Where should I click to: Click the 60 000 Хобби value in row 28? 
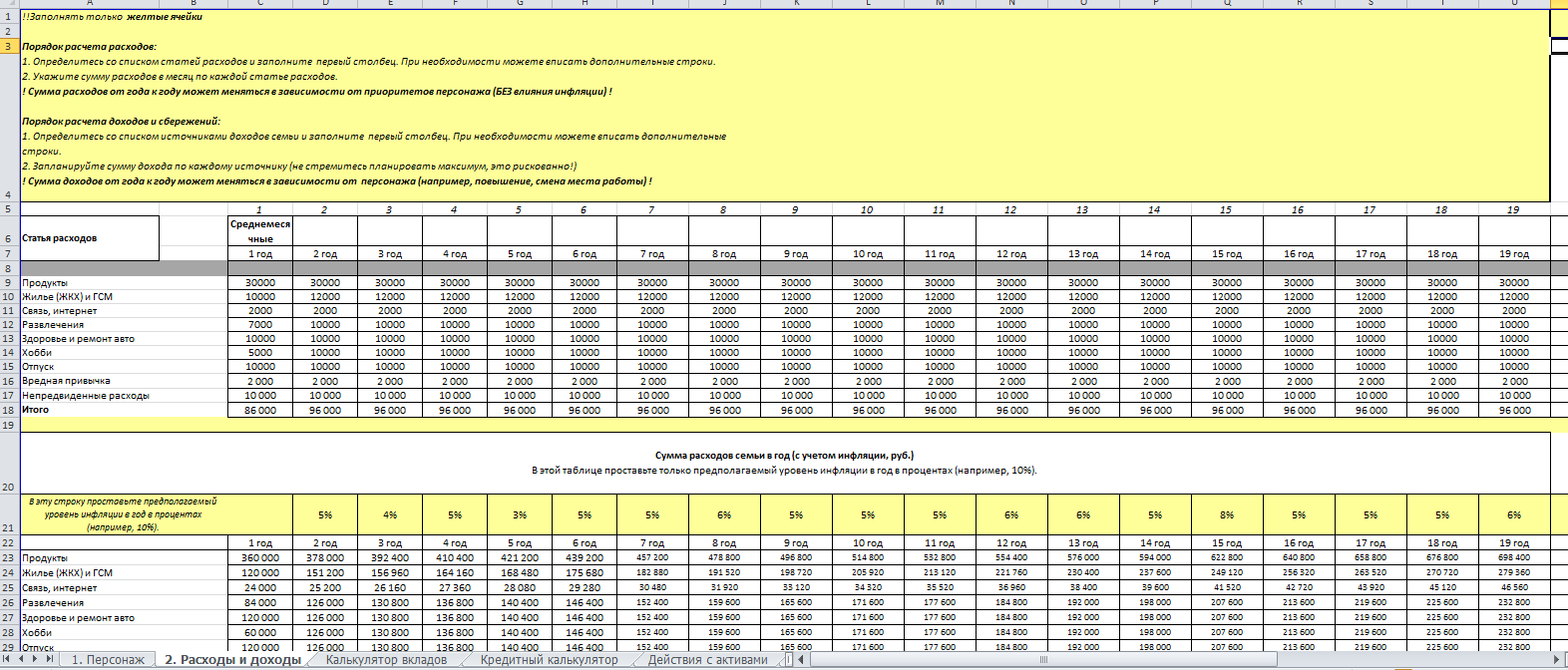click(x=260, y=632)
